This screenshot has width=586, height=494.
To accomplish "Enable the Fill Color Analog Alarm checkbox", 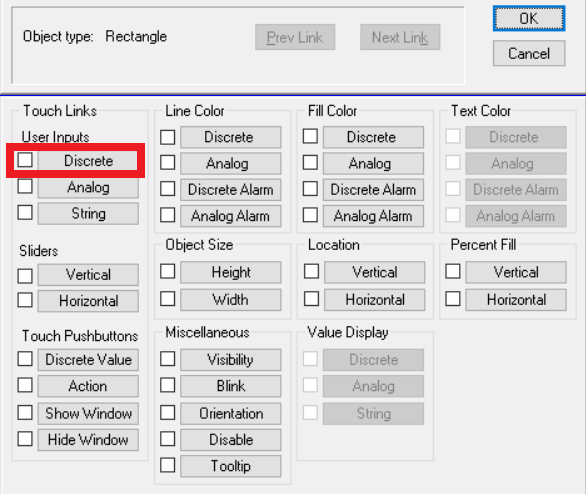I will pyautogui.click(x=310, y=215).
